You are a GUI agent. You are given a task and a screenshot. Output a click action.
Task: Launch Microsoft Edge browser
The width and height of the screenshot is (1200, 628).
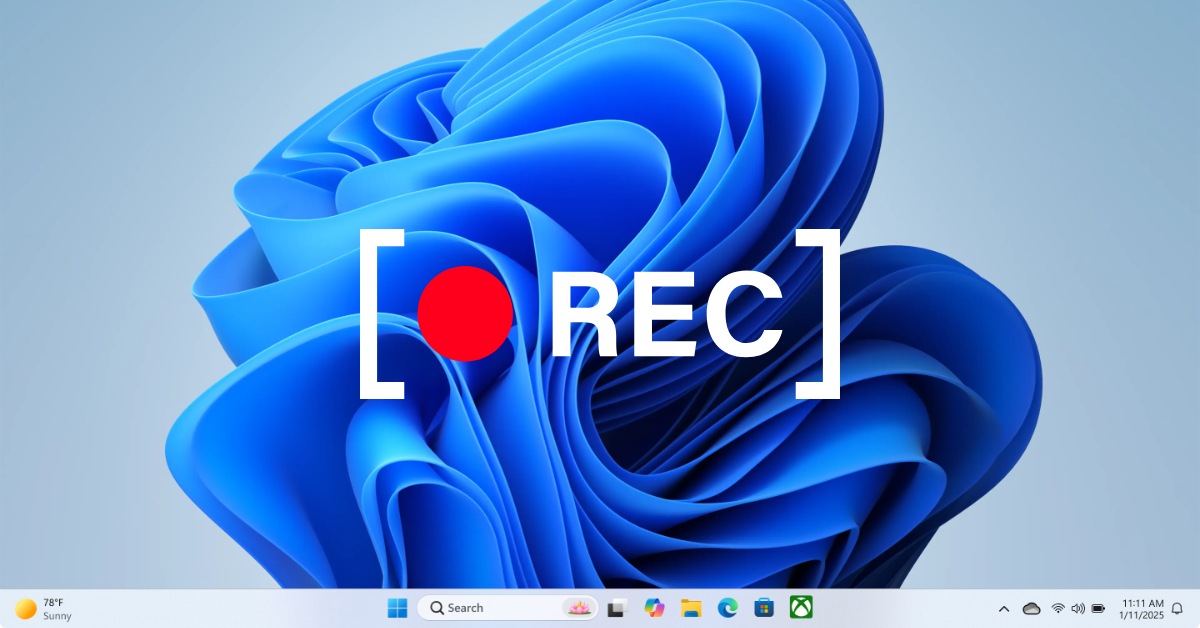click(x=727, y=608)
